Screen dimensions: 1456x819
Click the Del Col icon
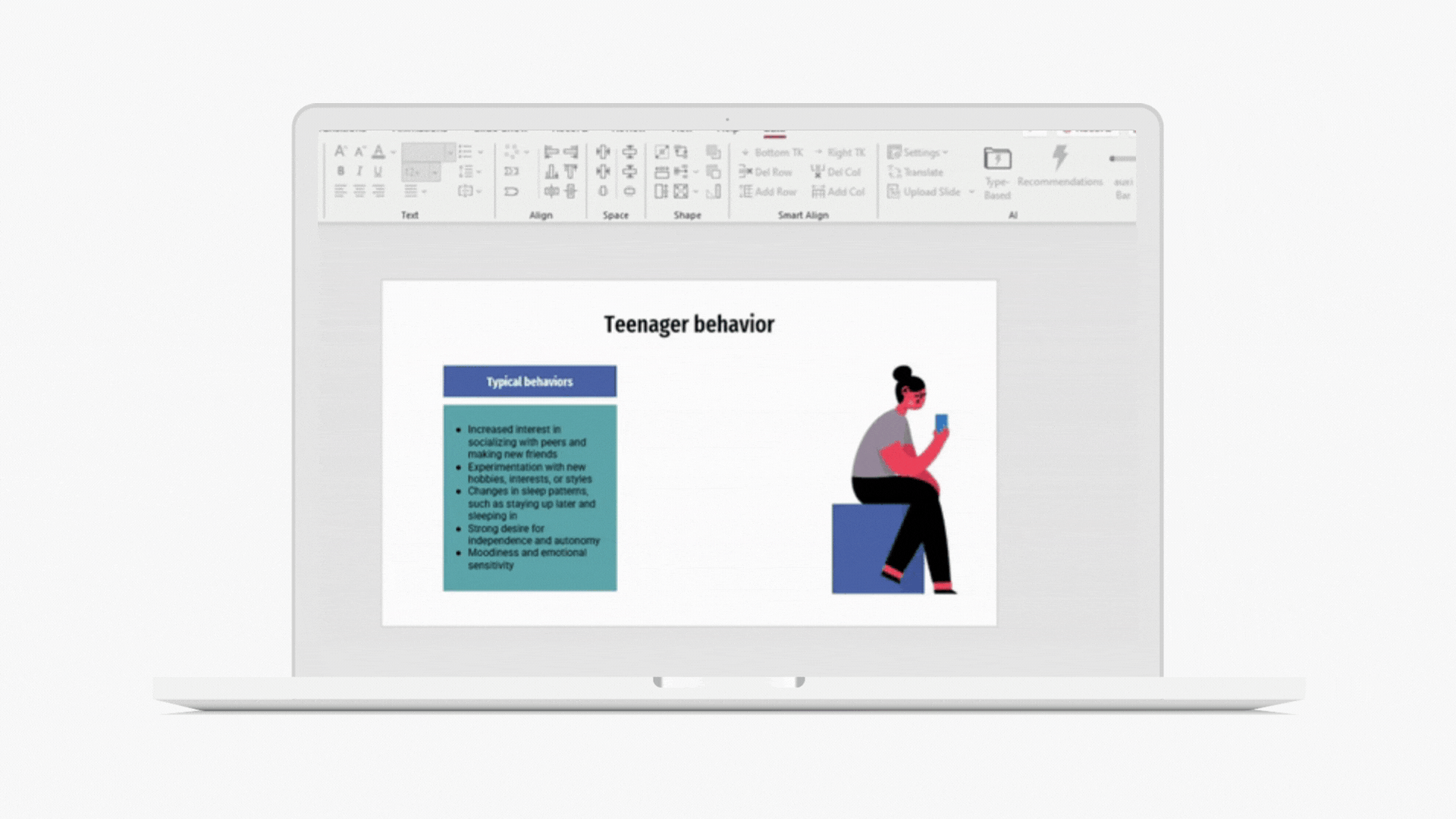(x=817, y=172)
